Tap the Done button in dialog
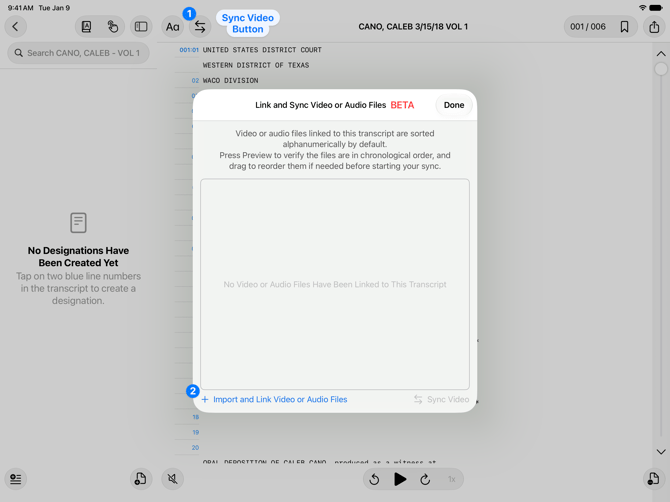 [x=454, y=105]
